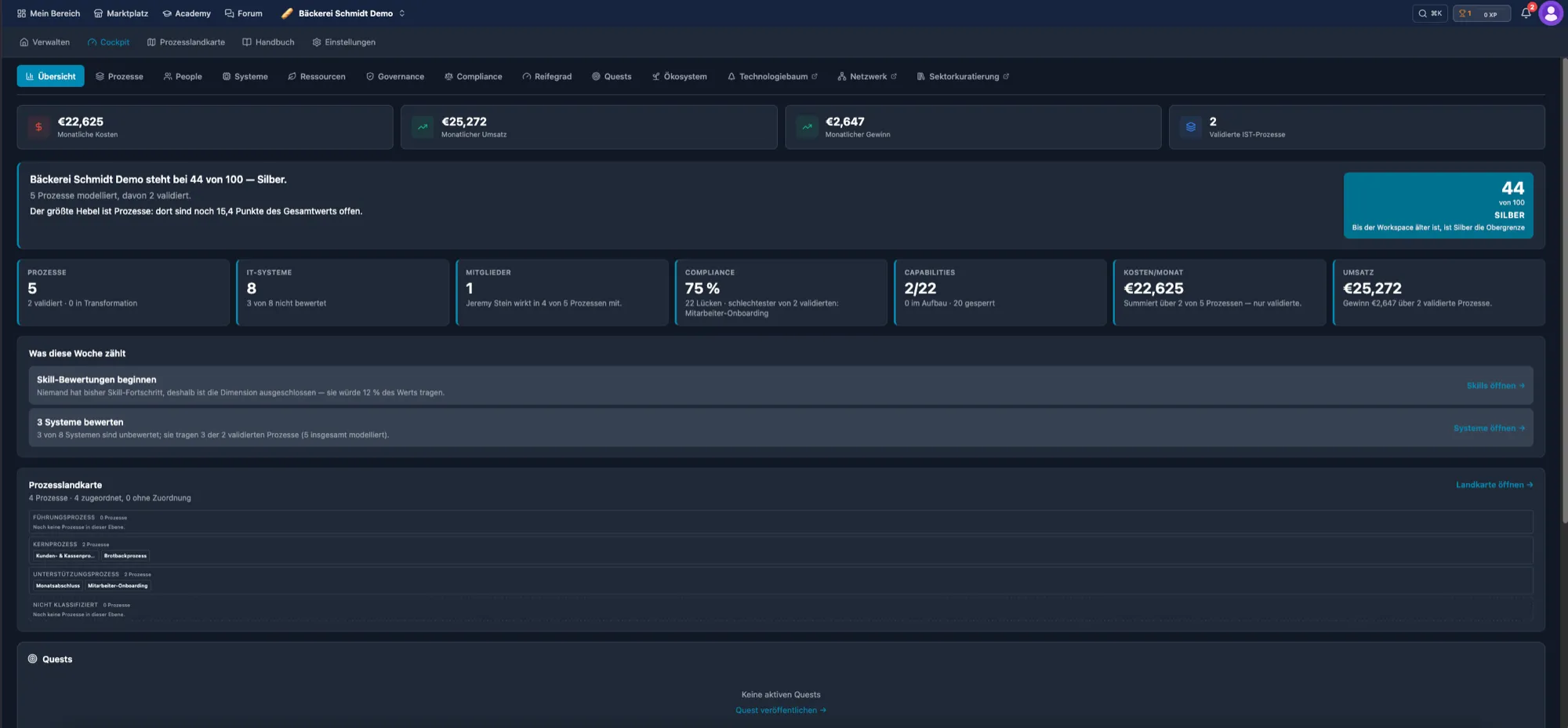Switch to the Quests tab
Viewport: 1568px width, 728px height.
tap(612, 76)
